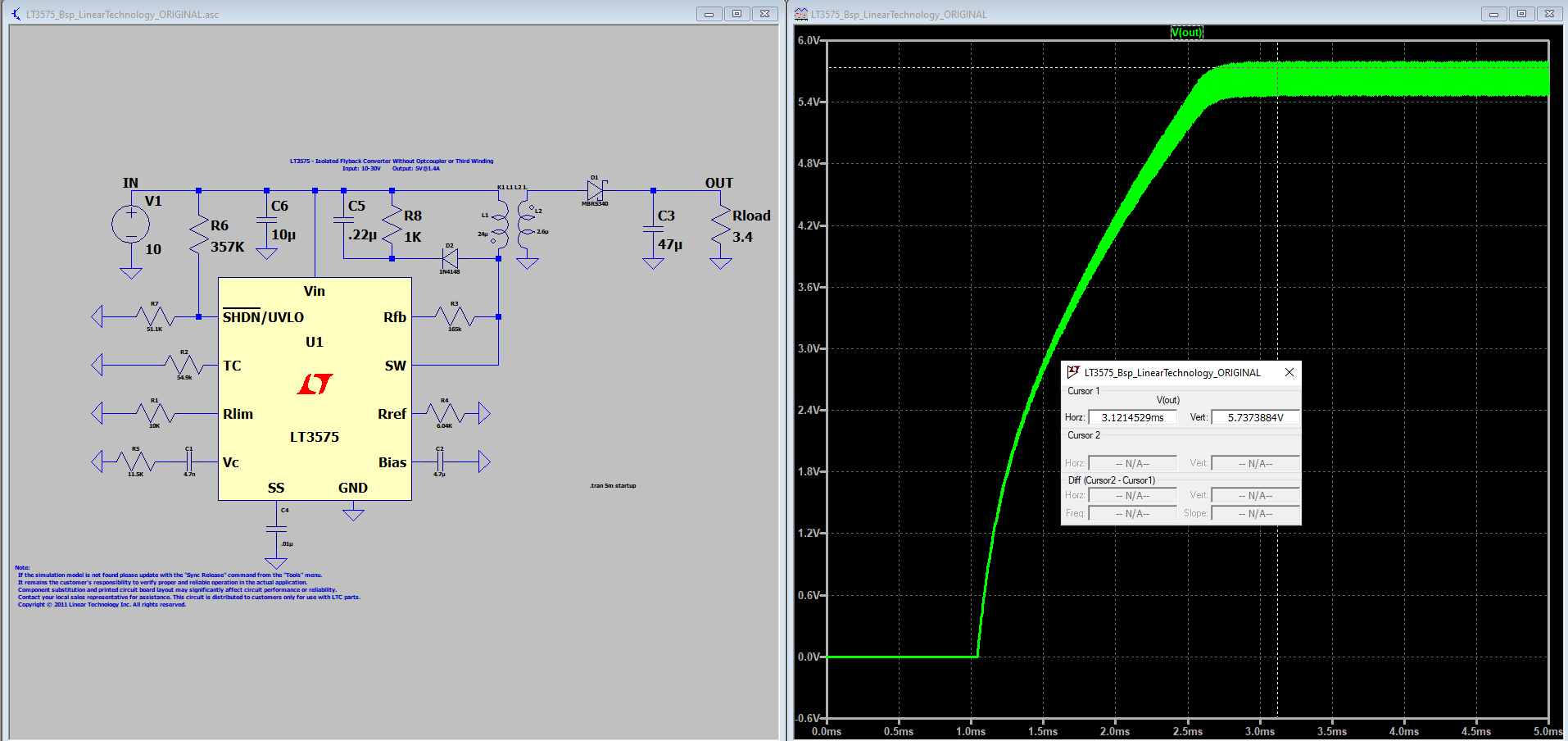Click the R6 357K resistor symbol
Image resolution: width=1568 pixels, height=741 pixels.
coord(199,234)
